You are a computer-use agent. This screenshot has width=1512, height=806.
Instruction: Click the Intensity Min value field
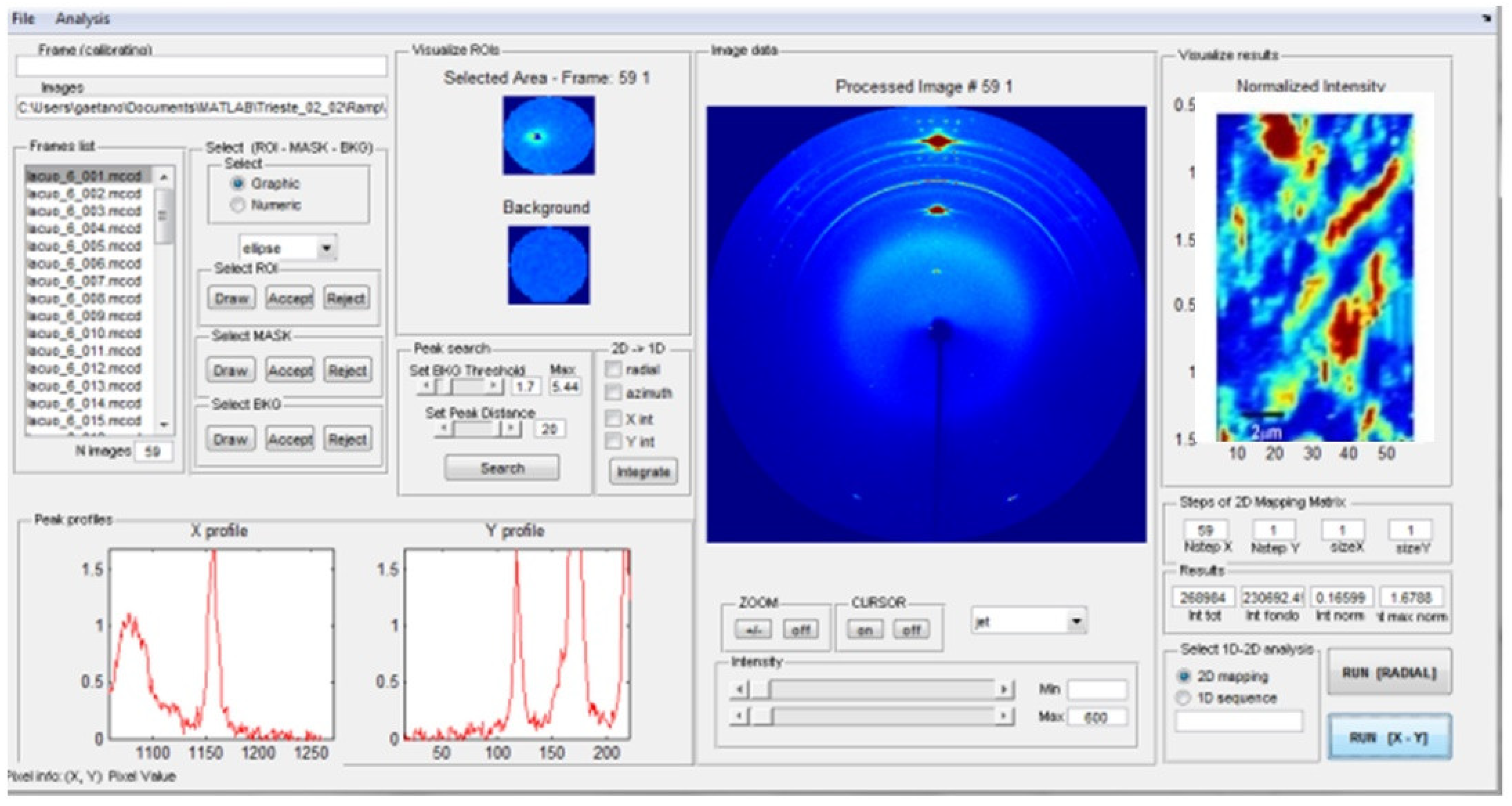(x=1097, y=690)
